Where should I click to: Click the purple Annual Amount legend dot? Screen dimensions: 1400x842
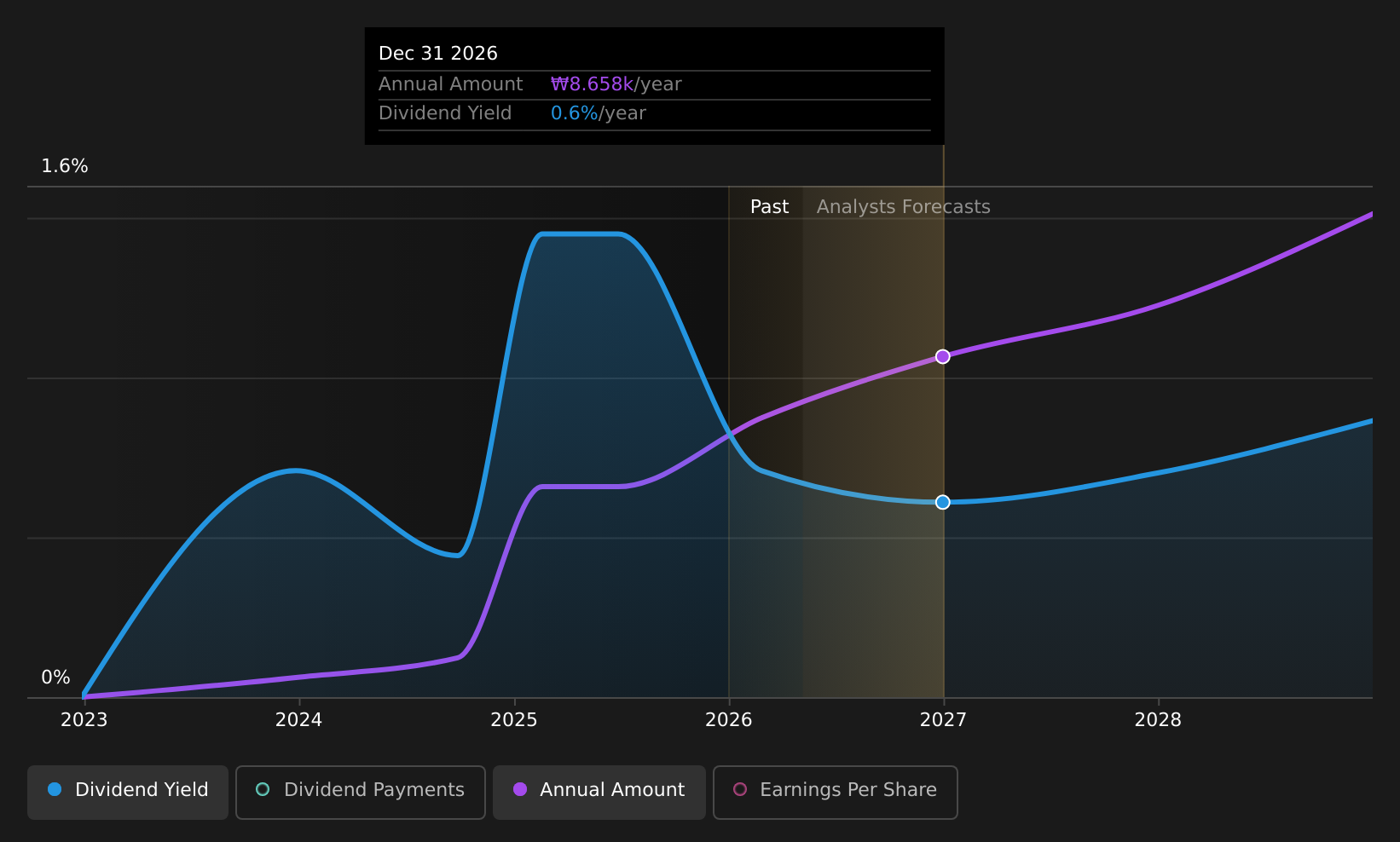(x=520, y=789)
